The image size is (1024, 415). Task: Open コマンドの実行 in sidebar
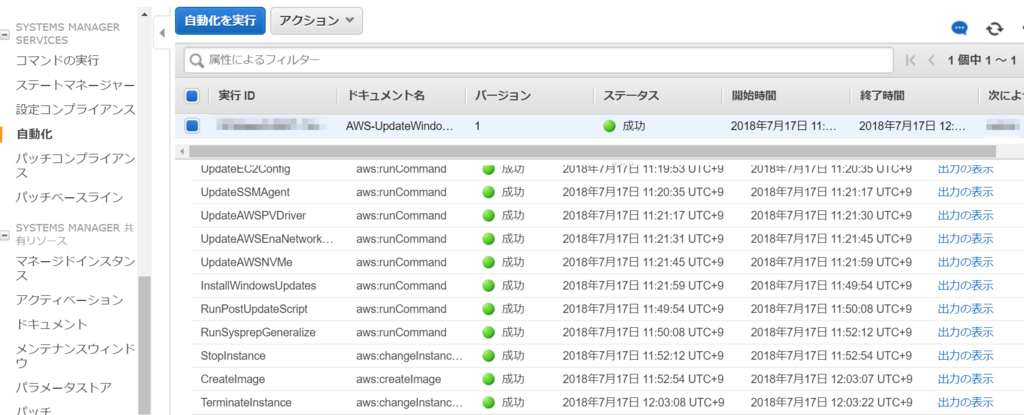pyautogui.click(x=57, y=61)
